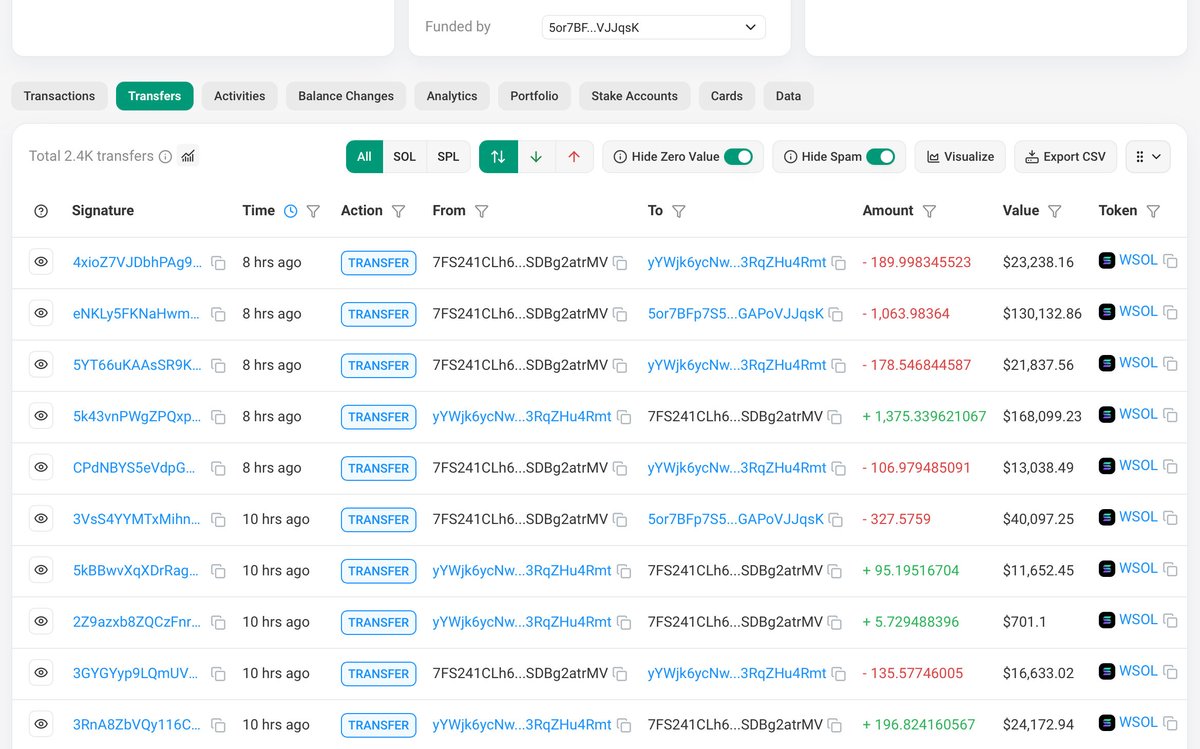Open the Value column filter
This screenshot has width=1200, height=749.
[x=1054, y=211]
